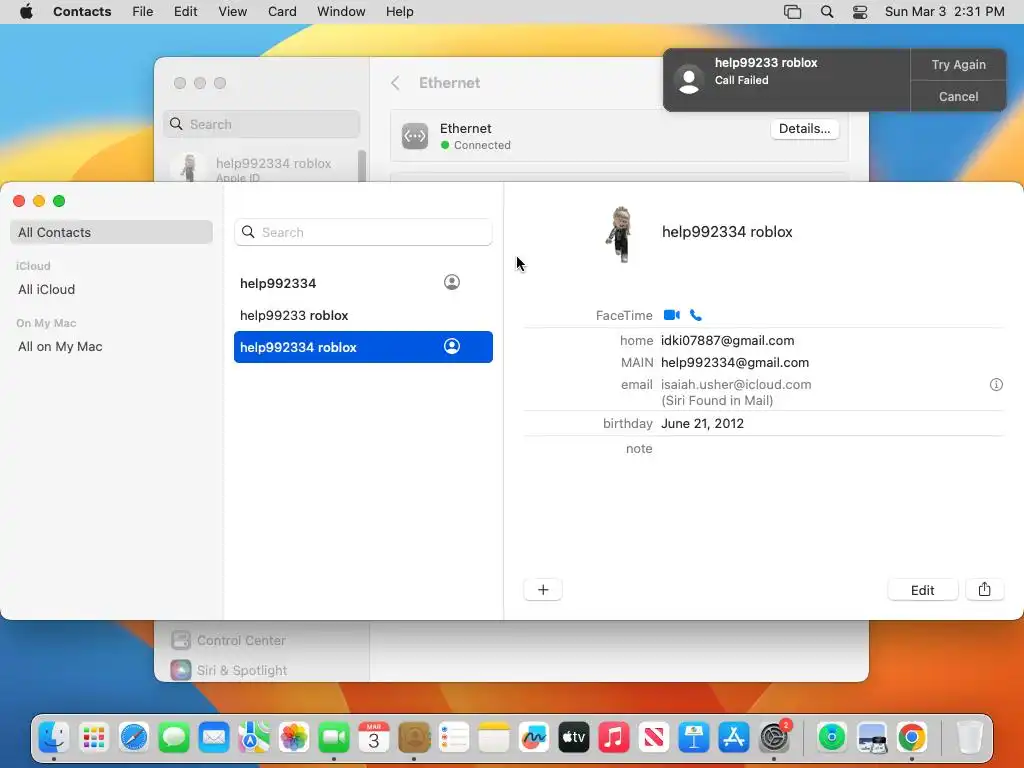This screenshot has height=768, width=1024.
Task: Open Mail from the Dock
Action: [x=214, y=737]
